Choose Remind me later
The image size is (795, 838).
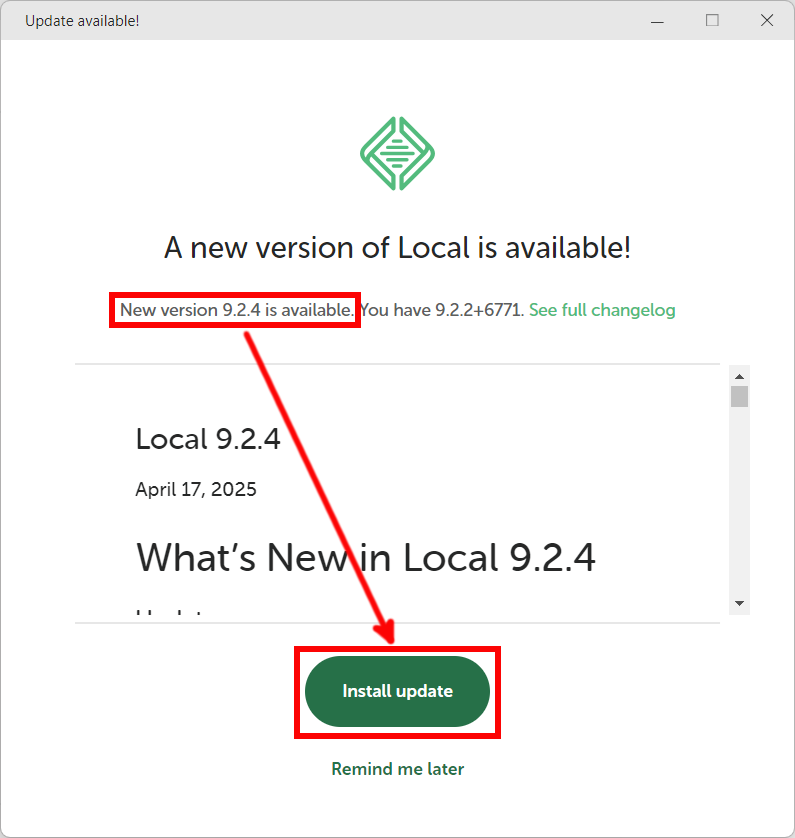tap(398, 769)
